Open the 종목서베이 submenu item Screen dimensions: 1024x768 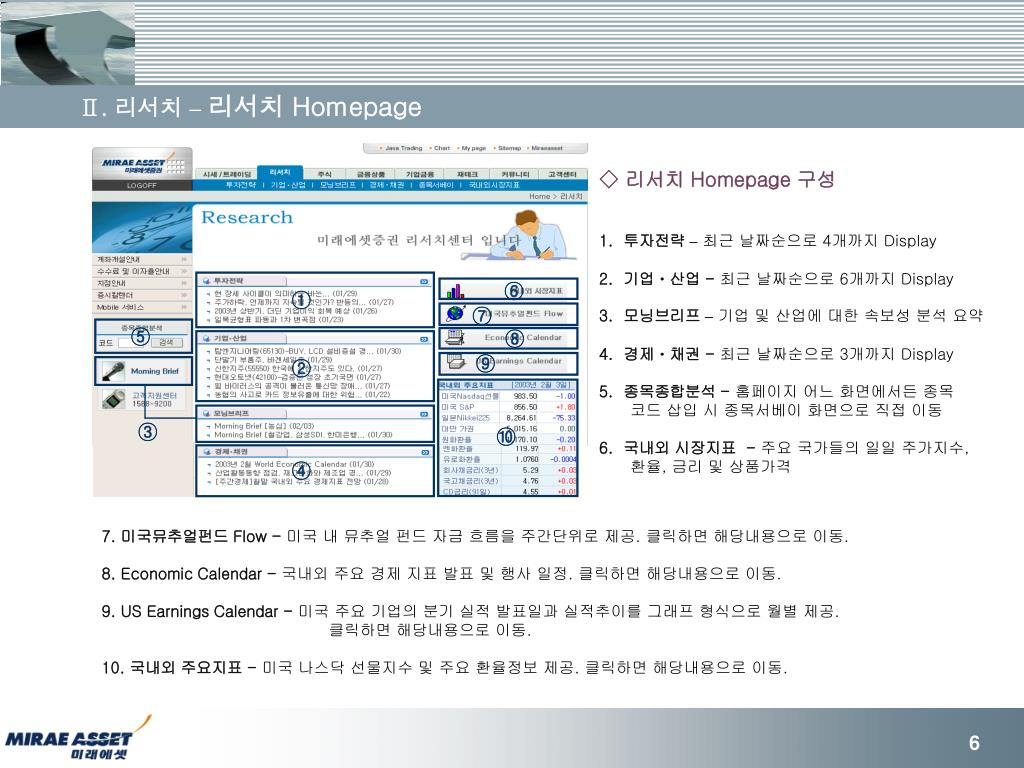tap(436, 185)
